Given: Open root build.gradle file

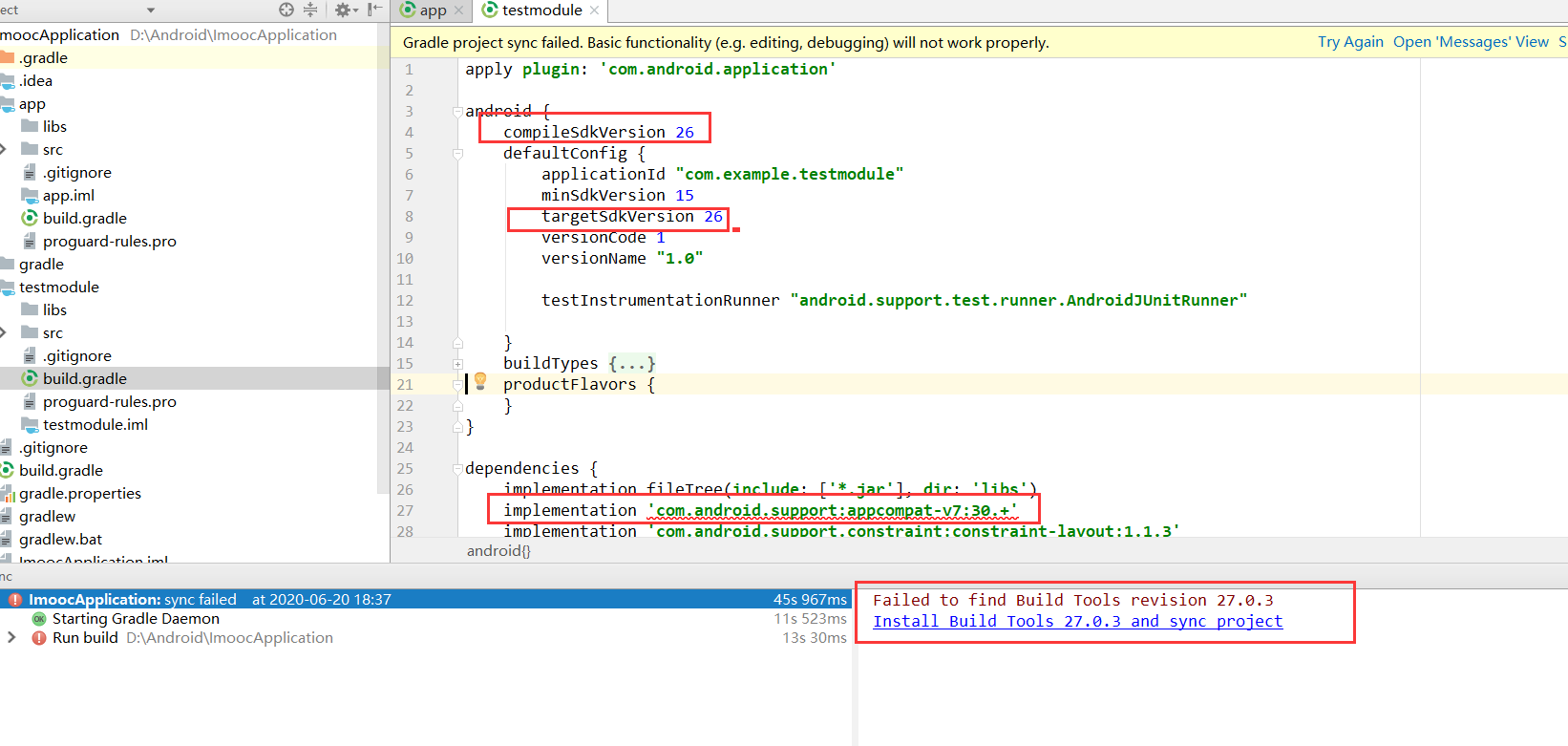Looking at the screenshot, I should [x=60, y=470].
